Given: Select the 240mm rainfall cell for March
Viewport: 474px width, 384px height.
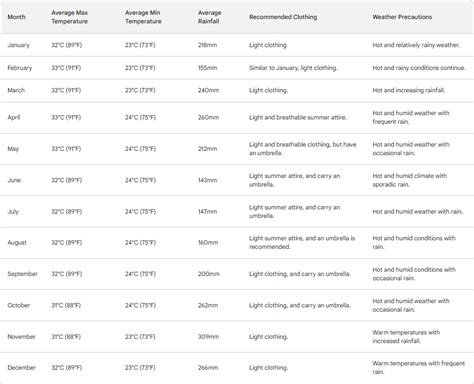Looking at the screenshot, I should tap(208, 90).
